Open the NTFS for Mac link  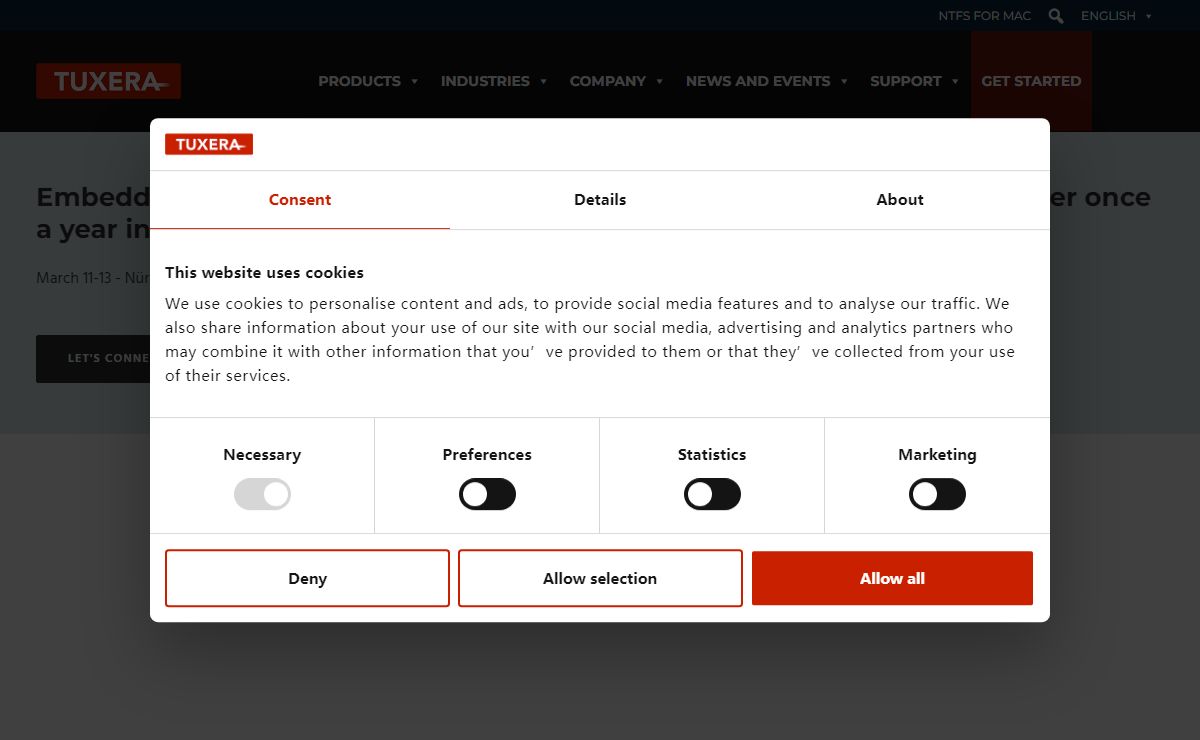tap(984, 16)
